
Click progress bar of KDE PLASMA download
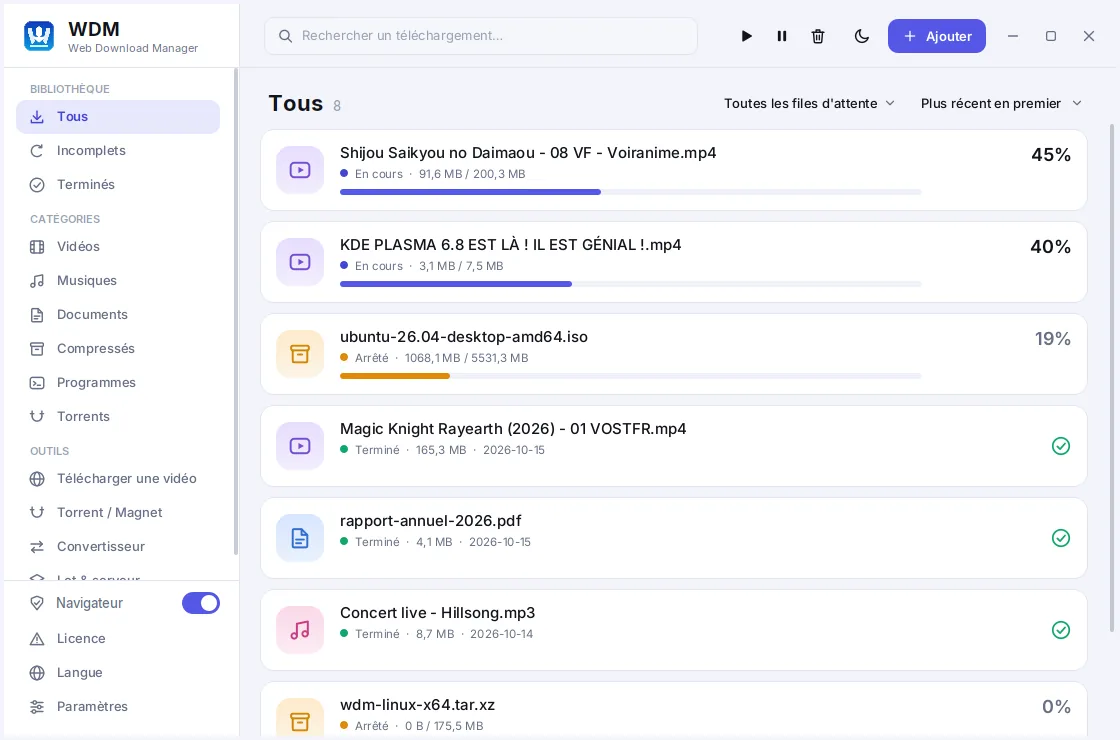pos(631,284)
